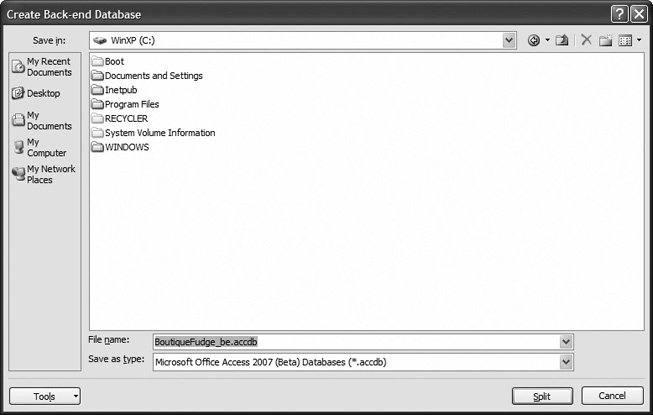Open My Documents in the places bar
The image size is (653, 415).
(42, 120)
